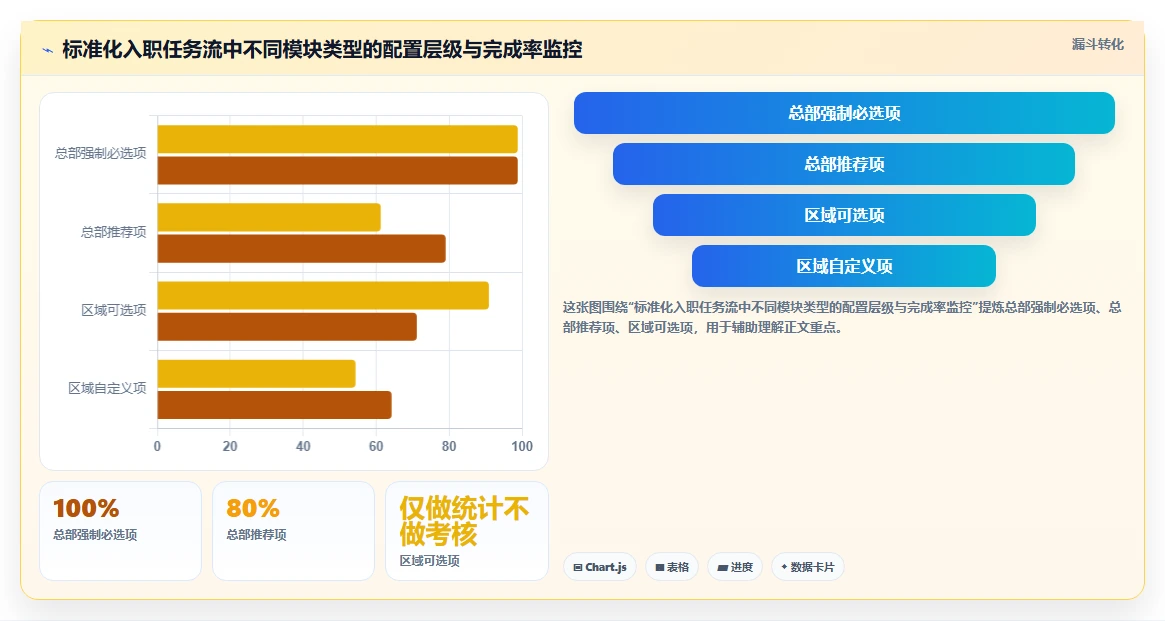Click the 仅做统计不做考核 card text
This screenshot has width=1165, height=621.
click(464, 521)
